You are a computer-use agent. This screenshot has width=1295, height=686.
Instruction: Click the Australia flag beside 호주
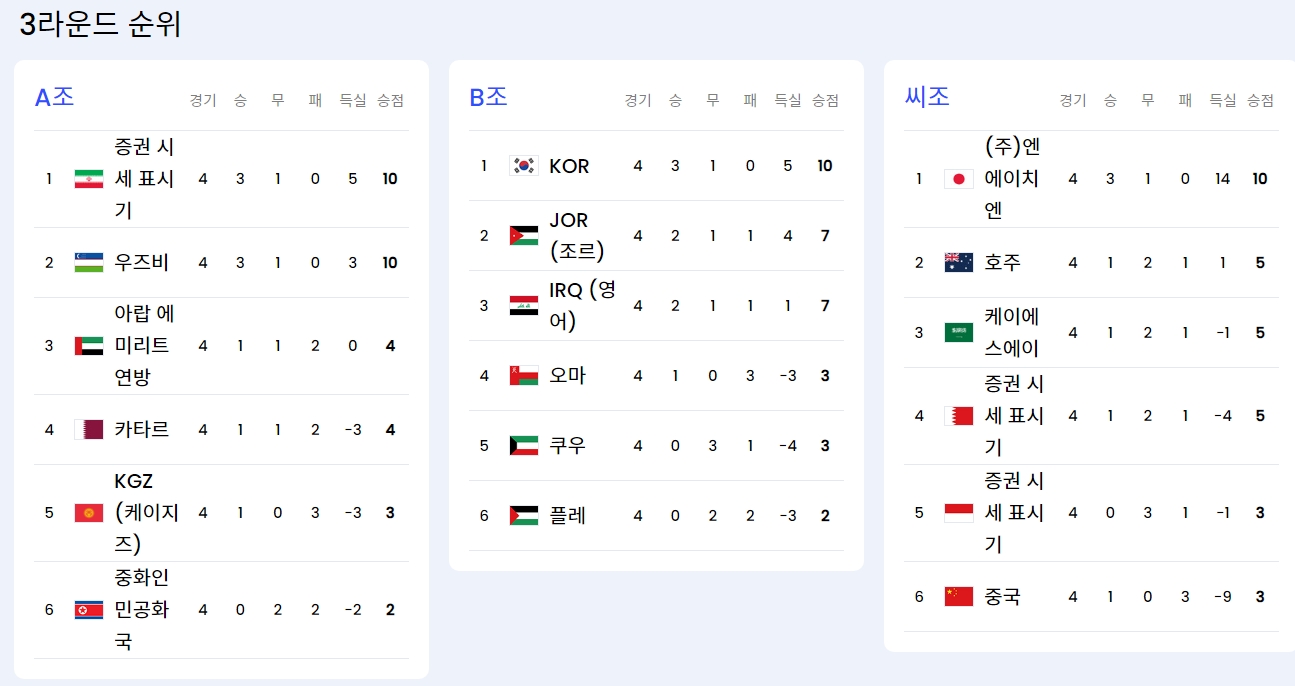(x=959, y=263)
